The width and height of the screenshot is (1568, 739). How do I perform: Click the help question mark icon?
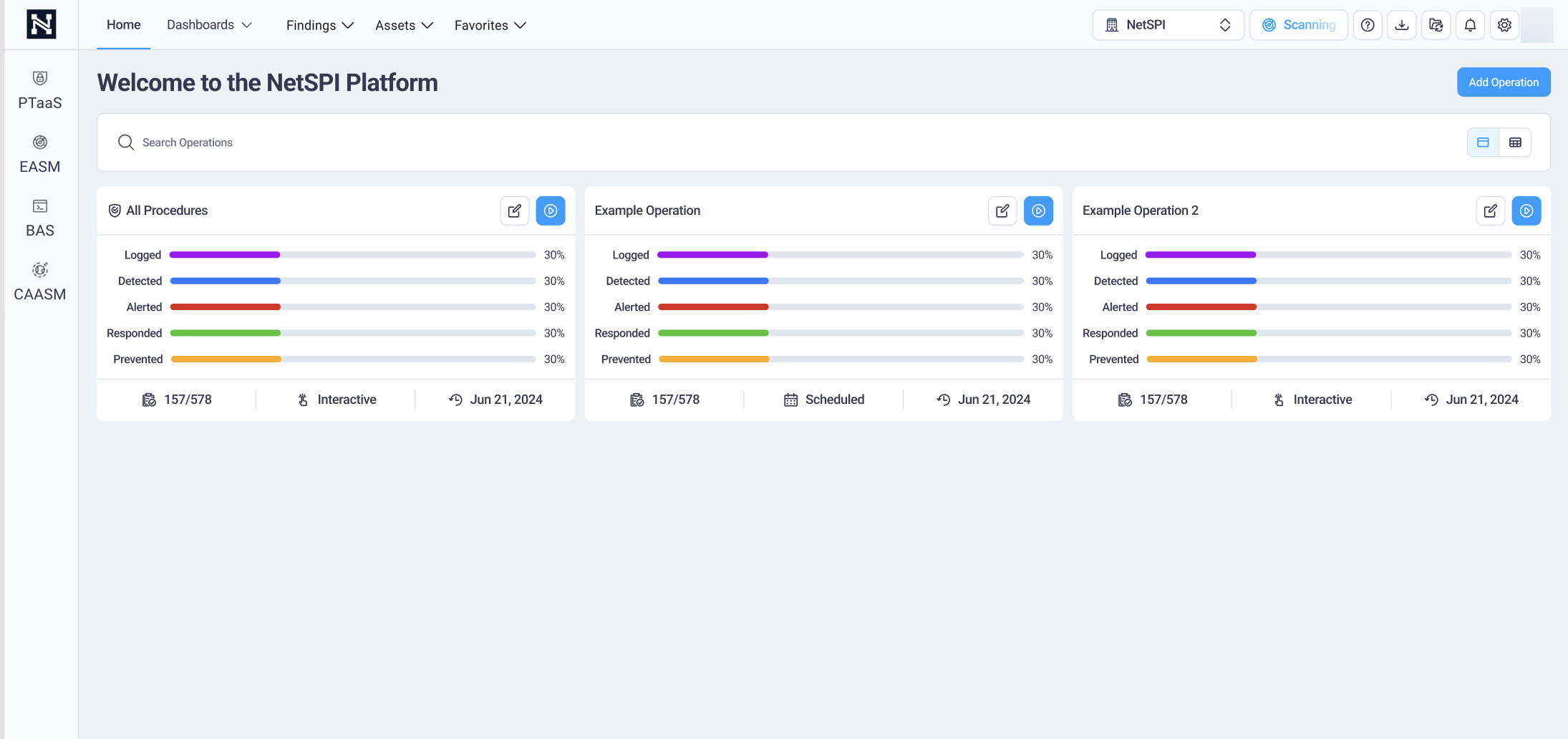click(x=1368, y=25)
